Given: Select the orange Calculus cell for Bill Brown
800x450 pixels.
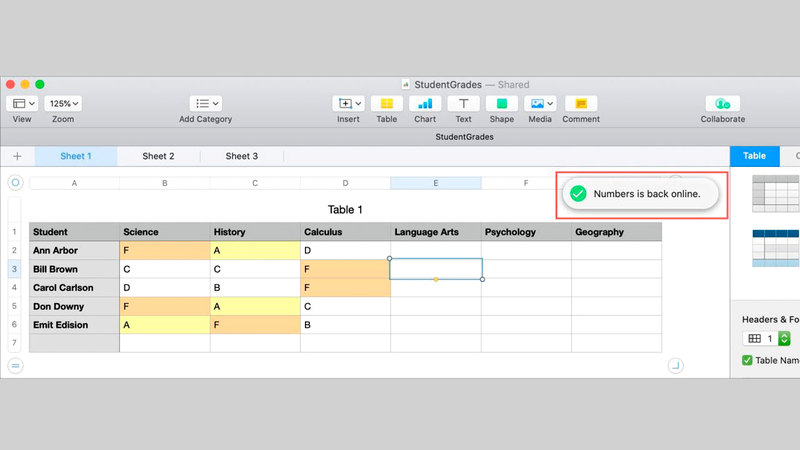Looking at the screenshot, I should click(345, 269).
